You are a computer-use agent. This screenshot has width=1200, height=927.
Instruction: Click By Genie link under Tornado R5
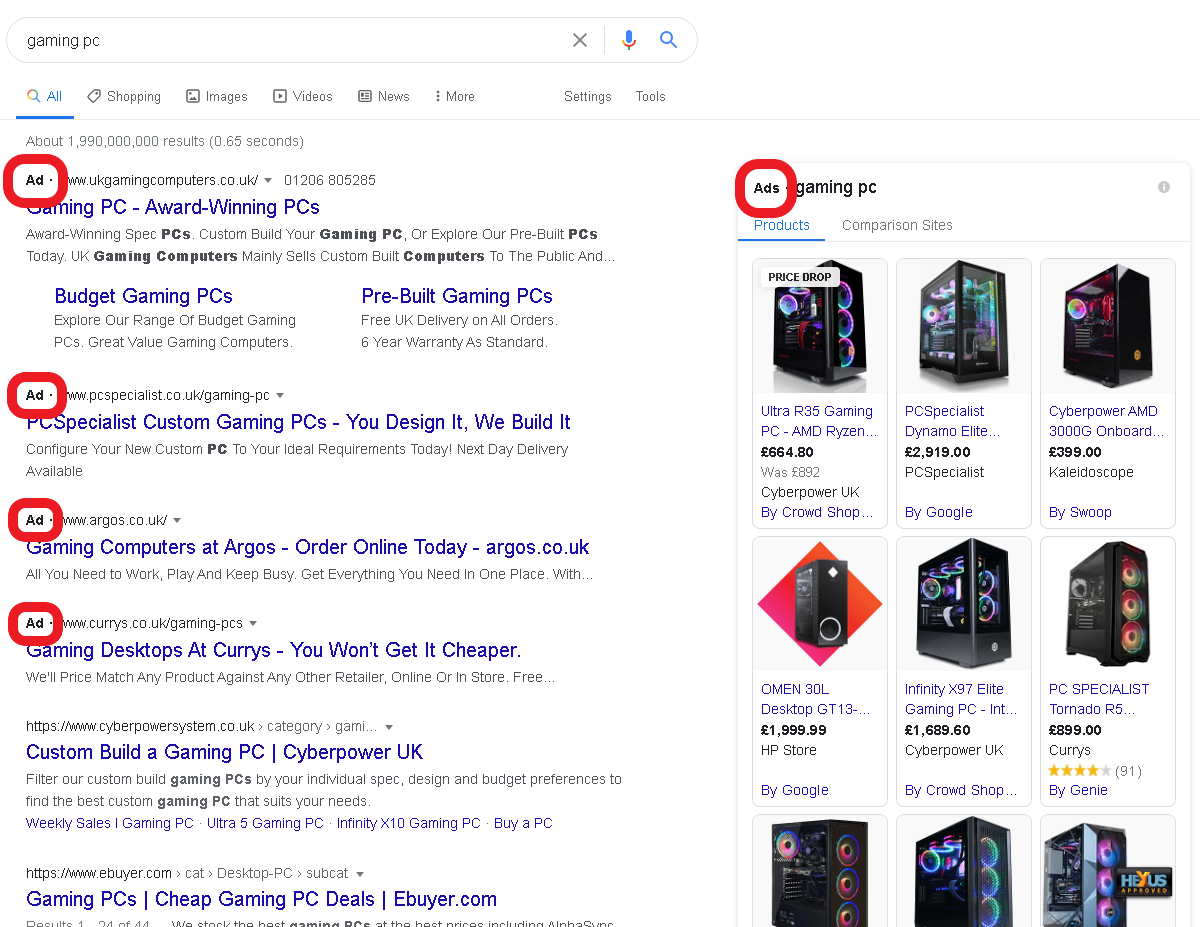click(1078, 790)
